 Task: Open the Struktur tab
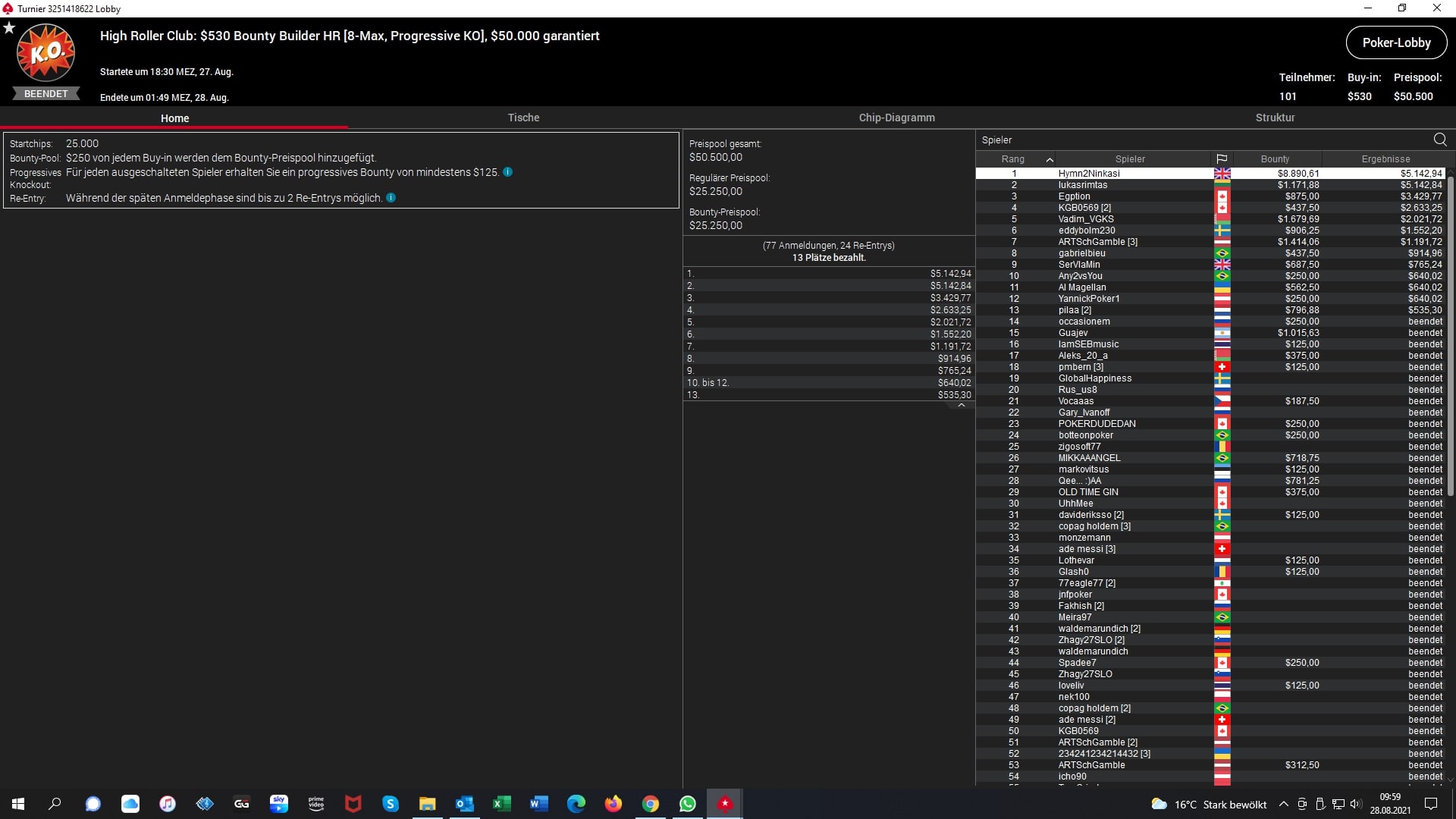pos(1275,118)
